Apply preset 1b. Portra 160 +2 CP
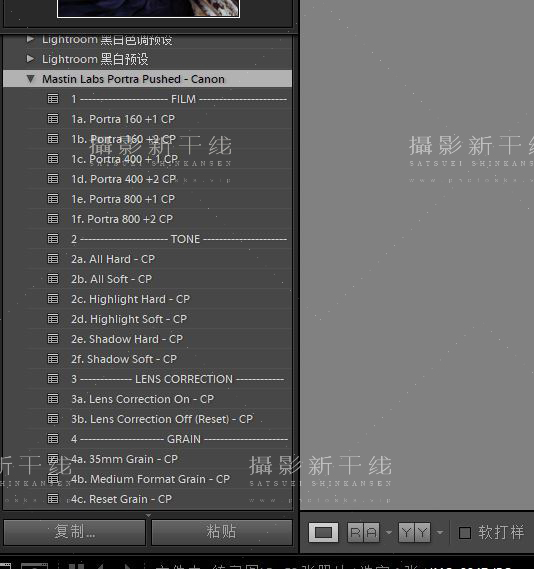 coord(123,139)
